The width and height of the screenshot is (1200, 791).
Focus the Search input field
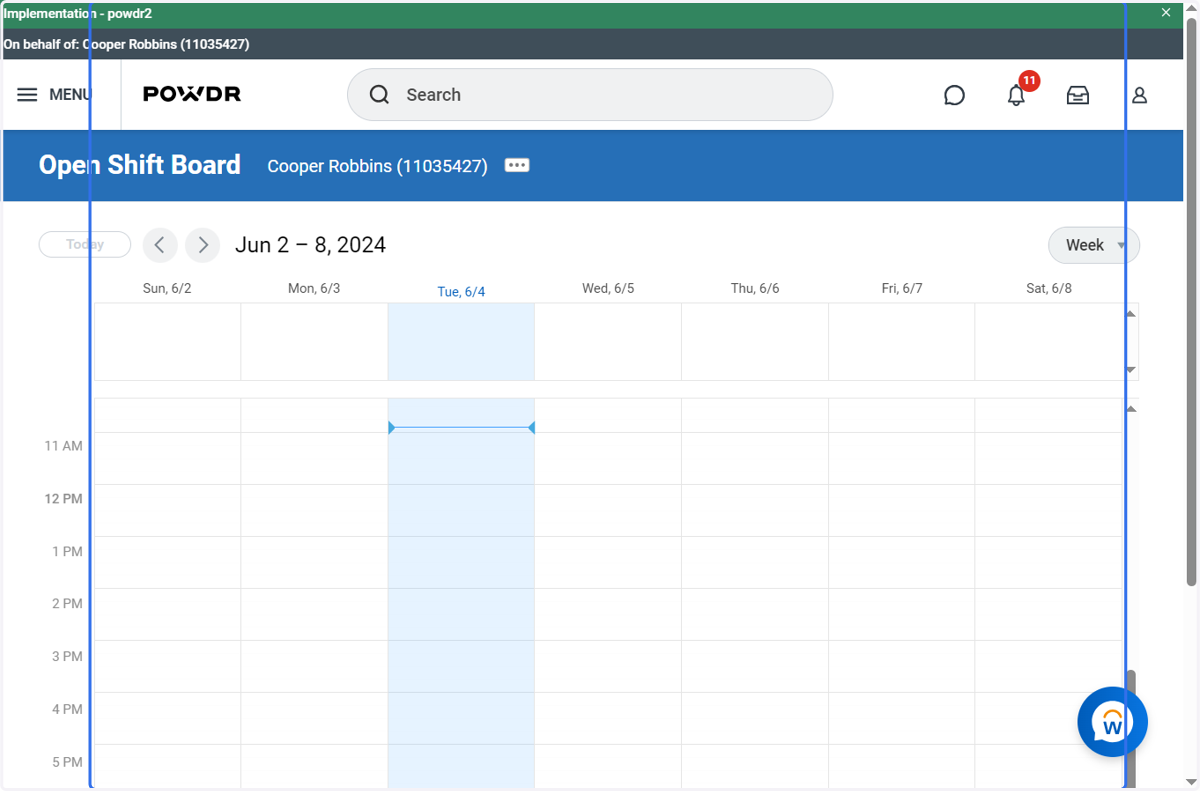(x=590, y=95)
